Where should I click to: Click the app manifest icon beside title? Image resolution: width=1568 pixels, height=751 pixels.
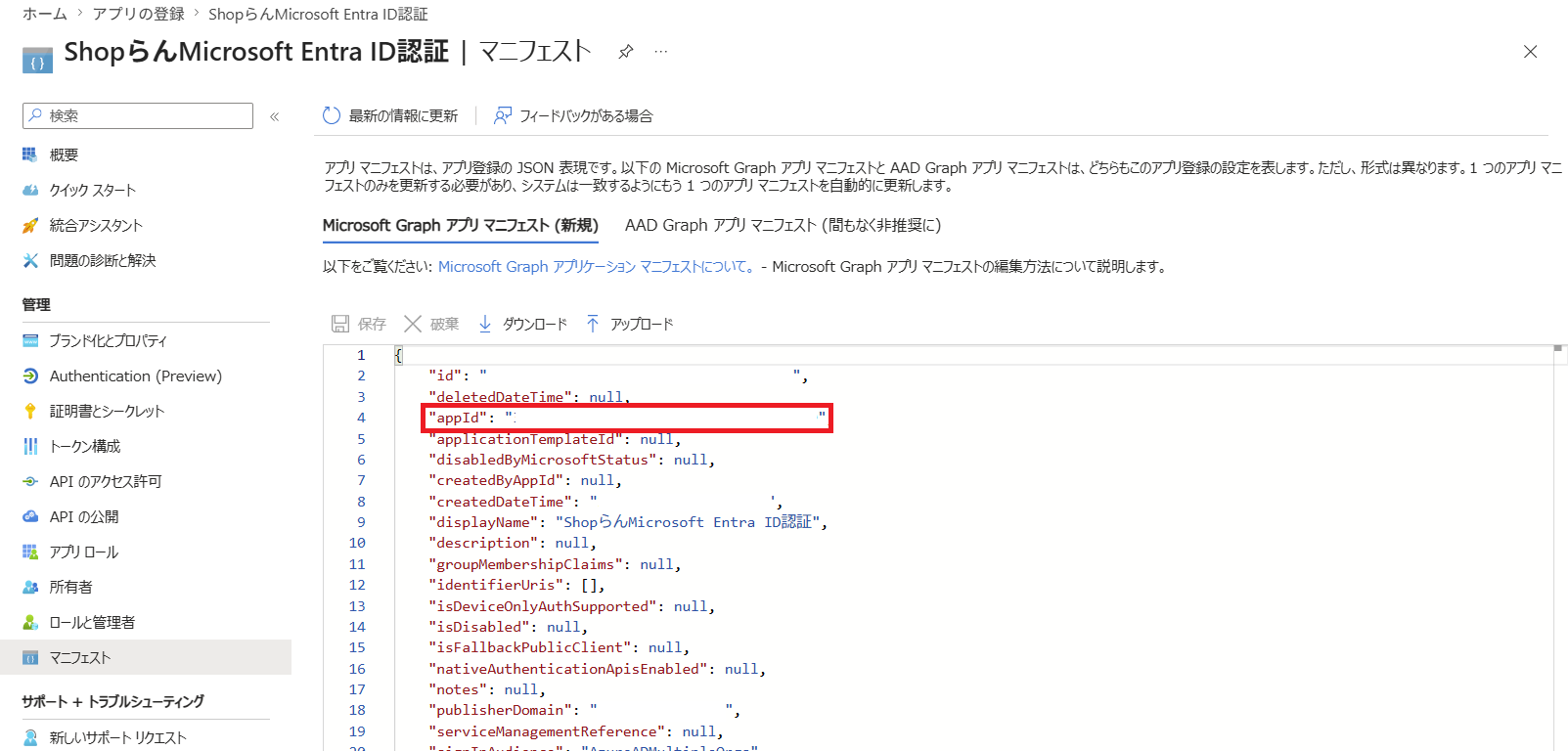click(x=37, y=60)
